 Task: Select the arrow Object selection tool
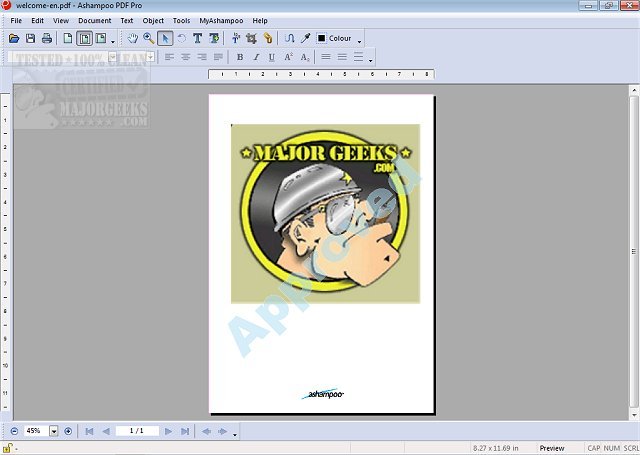pos(165,38)
